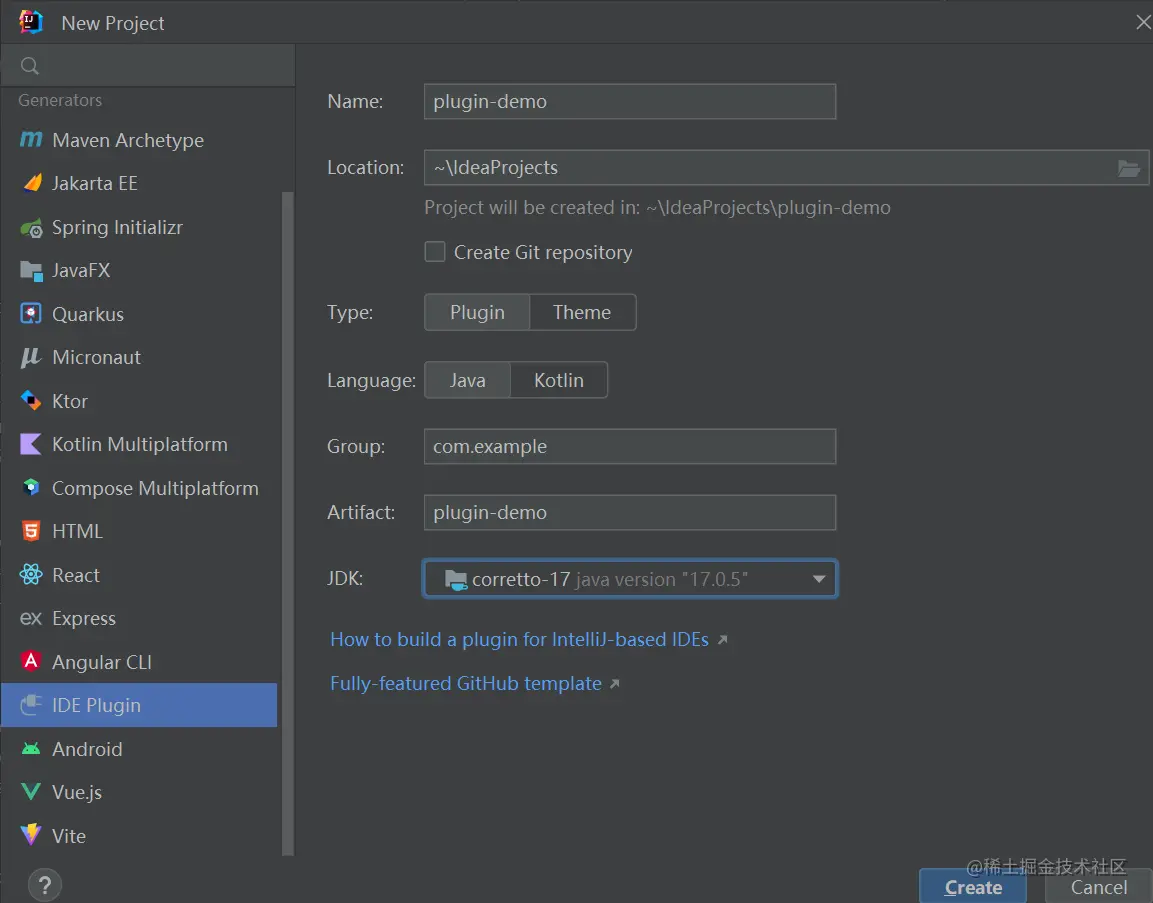
Task: Click the Compose Multiplatform icon
Action: tap(31, 487)
